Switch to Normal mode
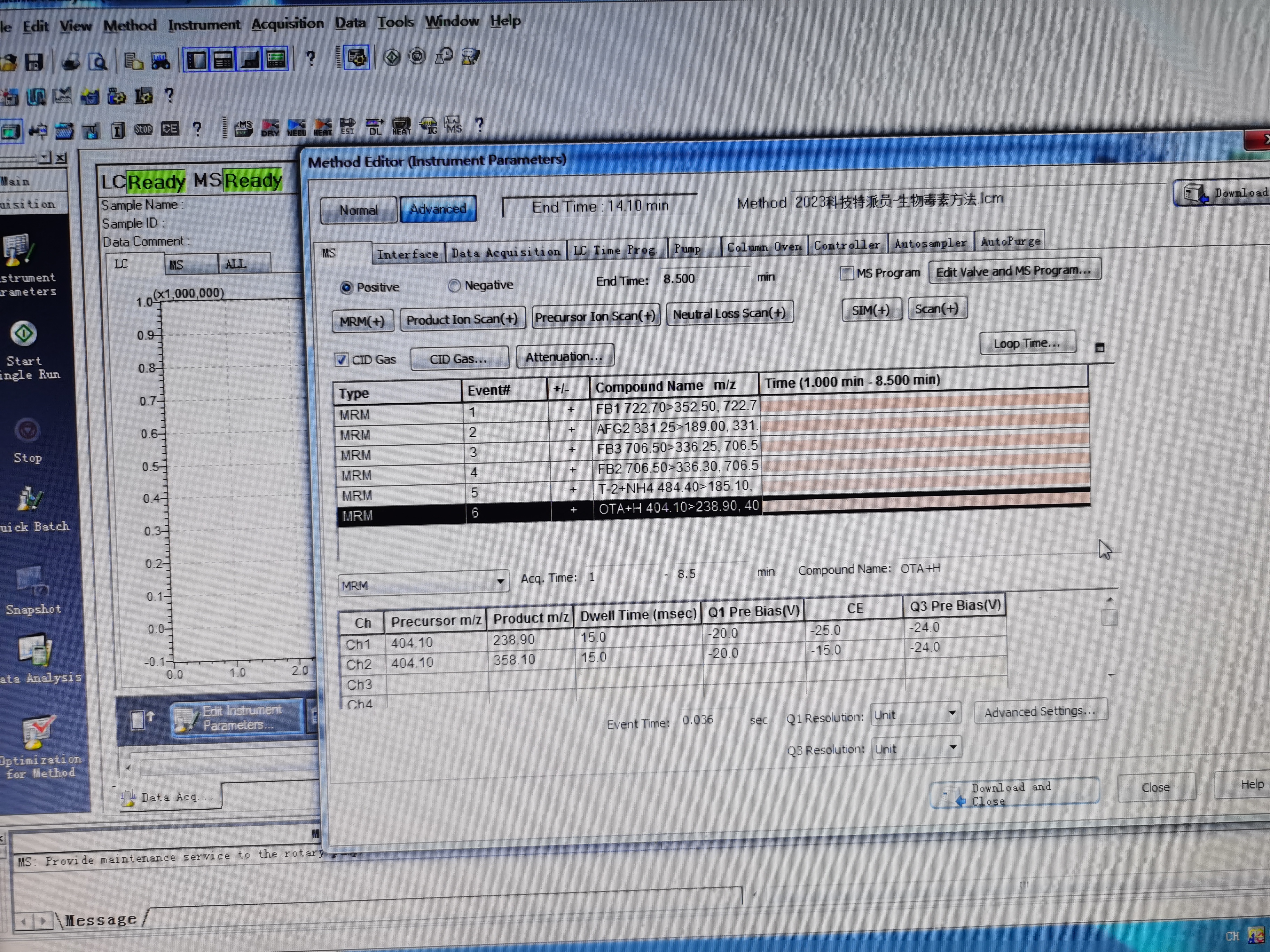 (358, 210)
